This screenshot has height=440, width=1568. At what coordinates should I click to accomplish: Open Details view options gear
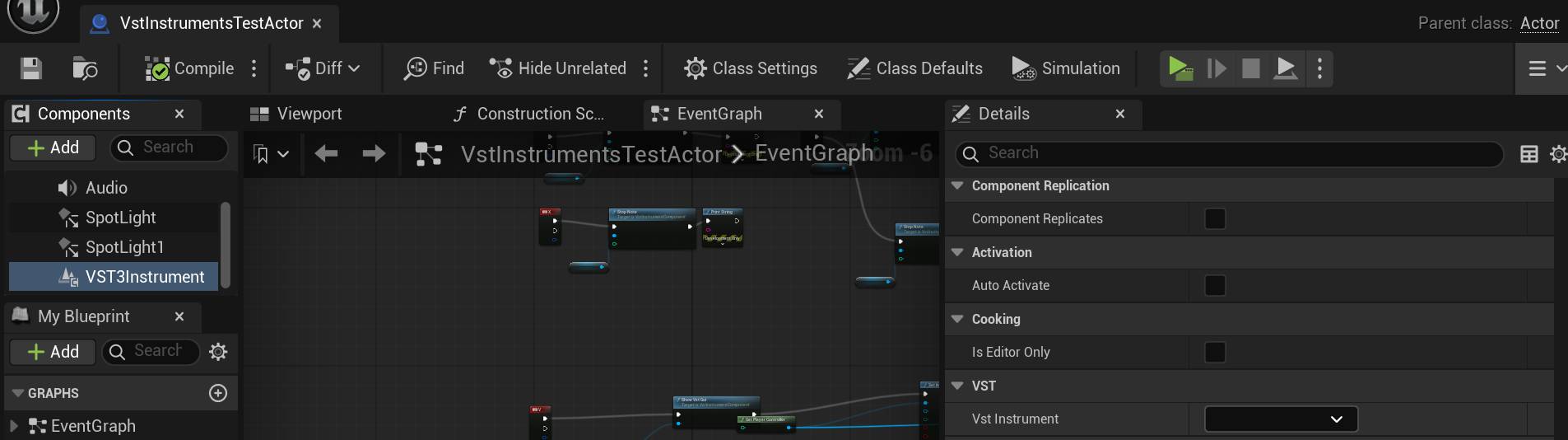click(x=1558, y=154)
